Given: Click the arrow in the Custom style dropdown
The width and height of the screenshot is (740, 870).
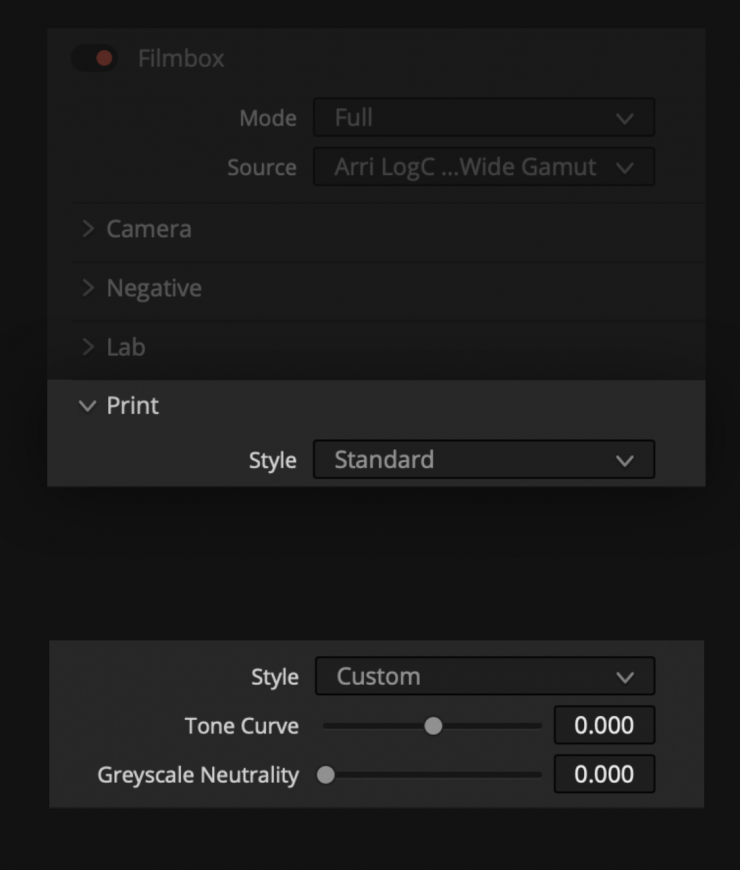Looking at the screenshot, I should 625,677.
